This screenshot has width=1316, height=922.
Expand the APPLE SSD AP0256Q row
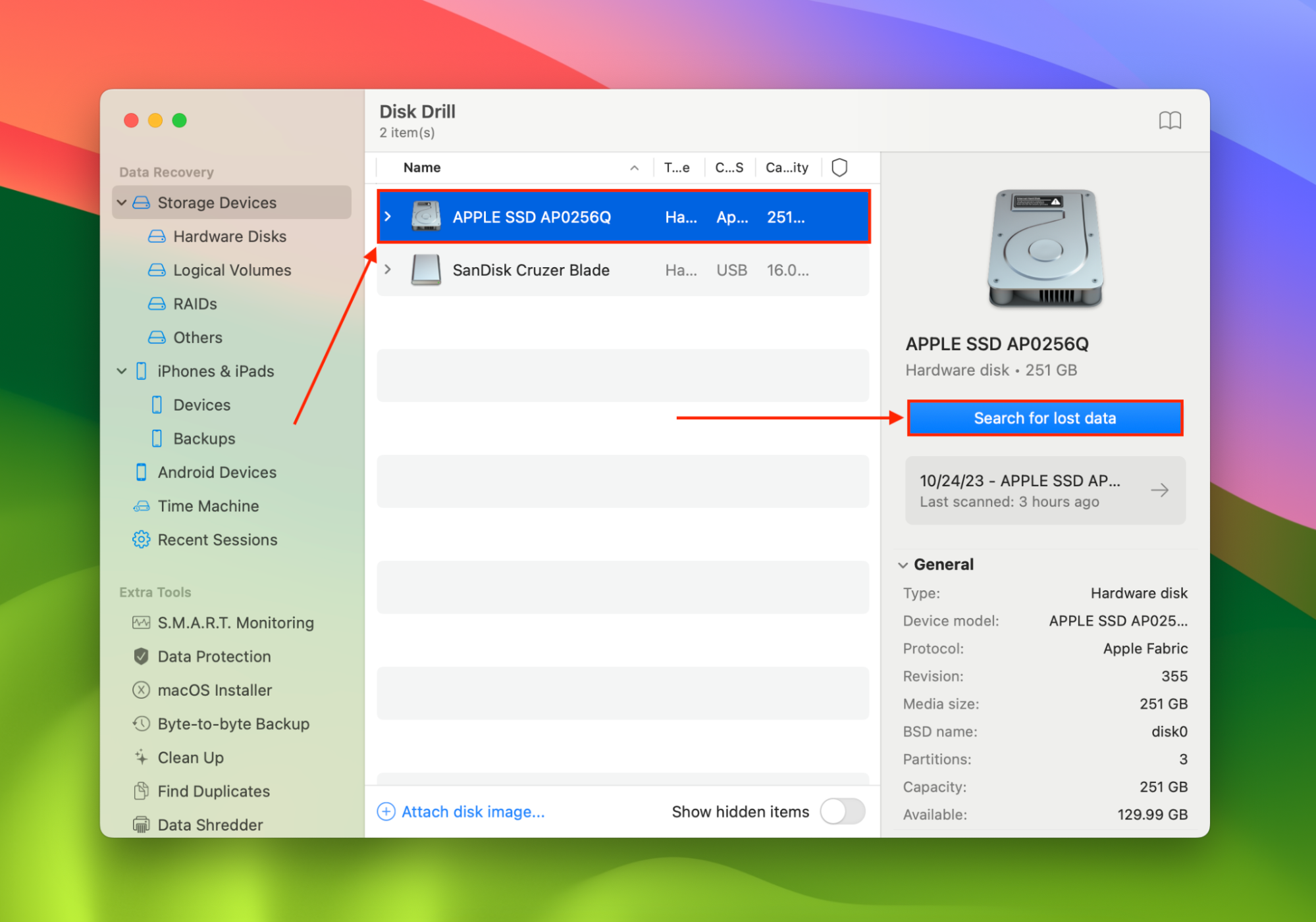pos(388,217)
